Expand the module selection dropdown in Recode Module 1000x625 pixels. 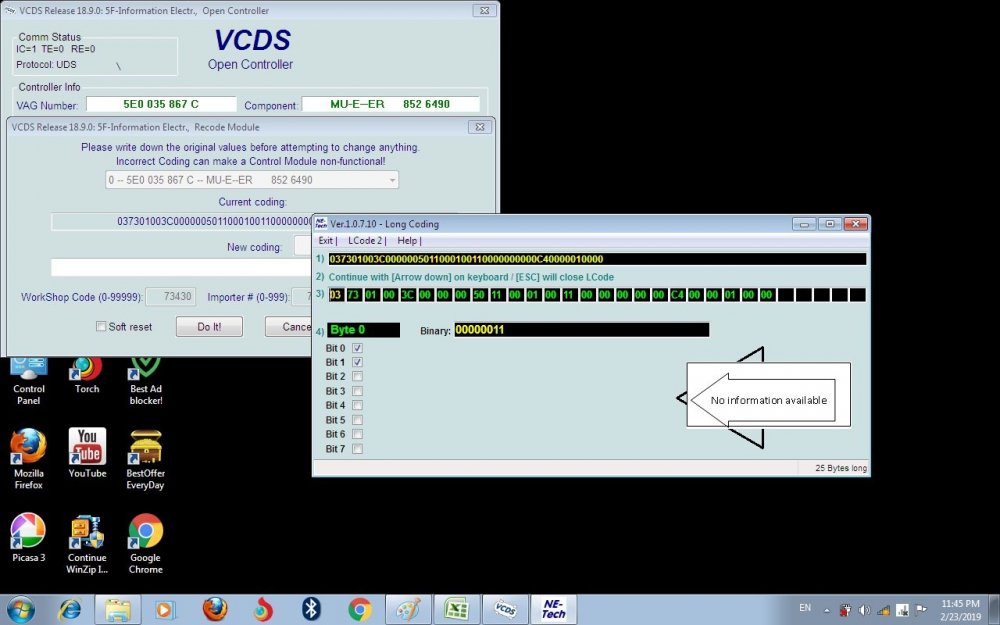(392, 180)
